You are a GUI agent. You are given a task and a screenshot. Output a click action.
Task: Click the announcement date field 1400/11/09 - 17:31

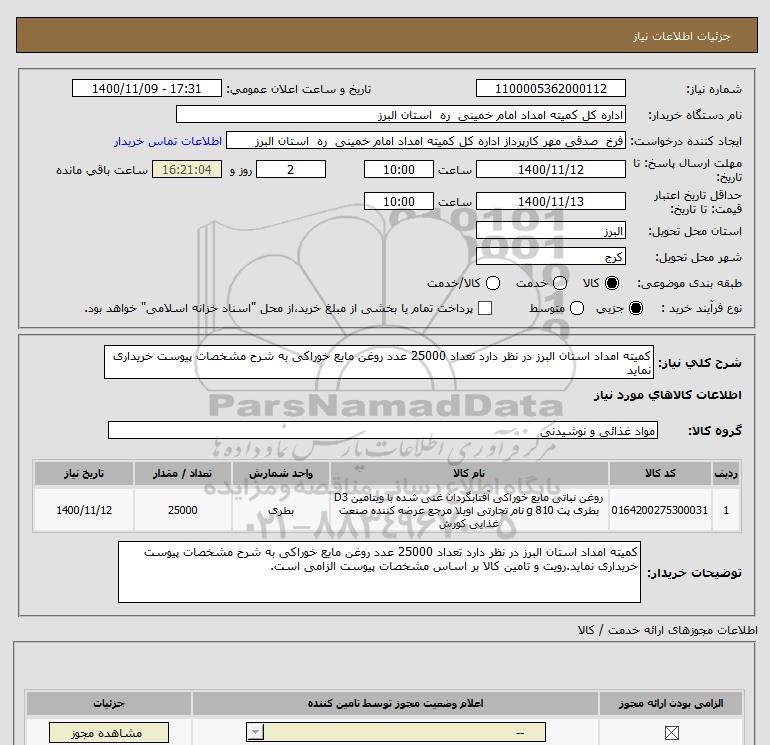point(146,88)
